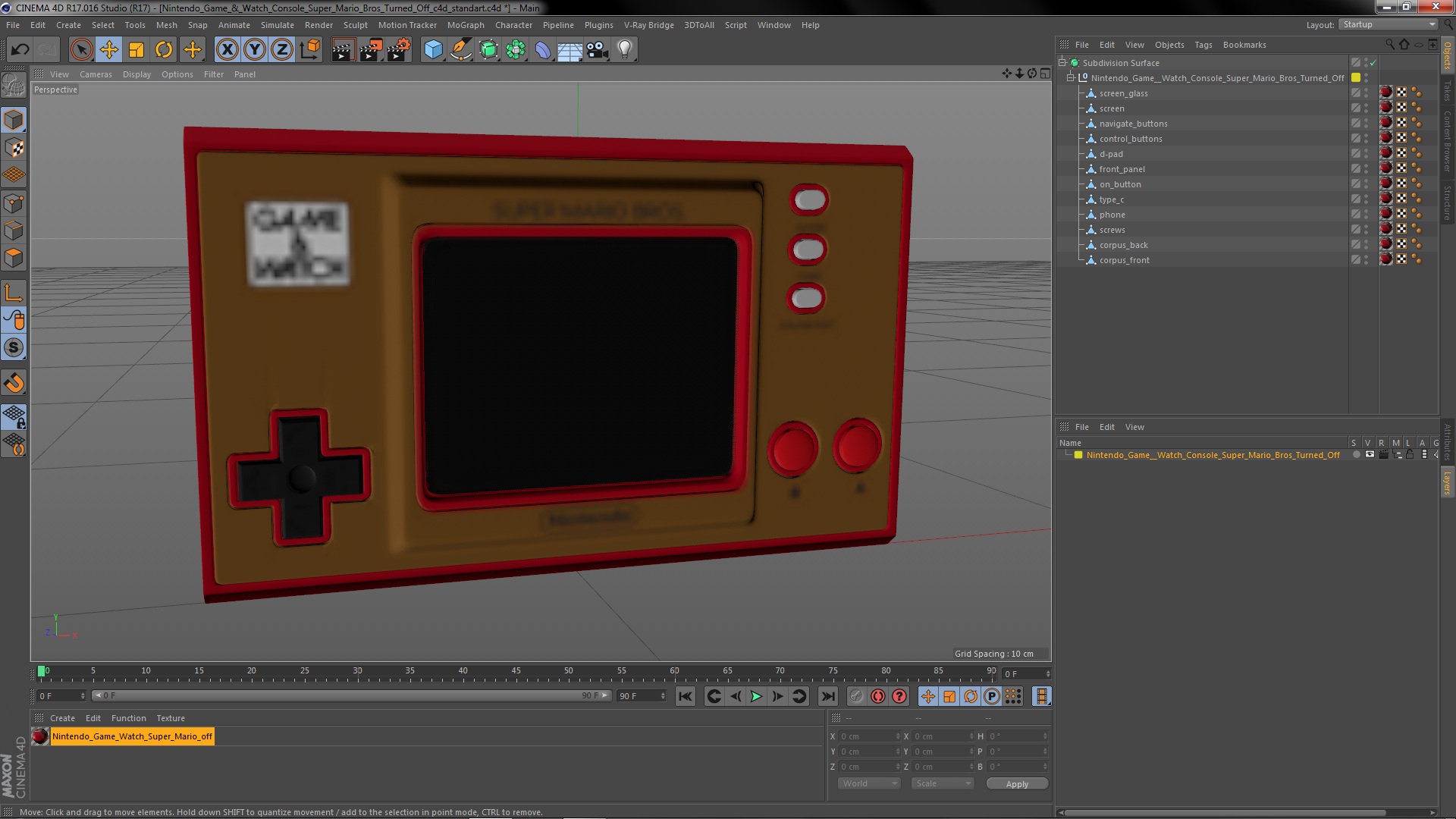Collapse the Subdivision Surface tree node
The image size is (1456, 819).
pos(1062,63)
